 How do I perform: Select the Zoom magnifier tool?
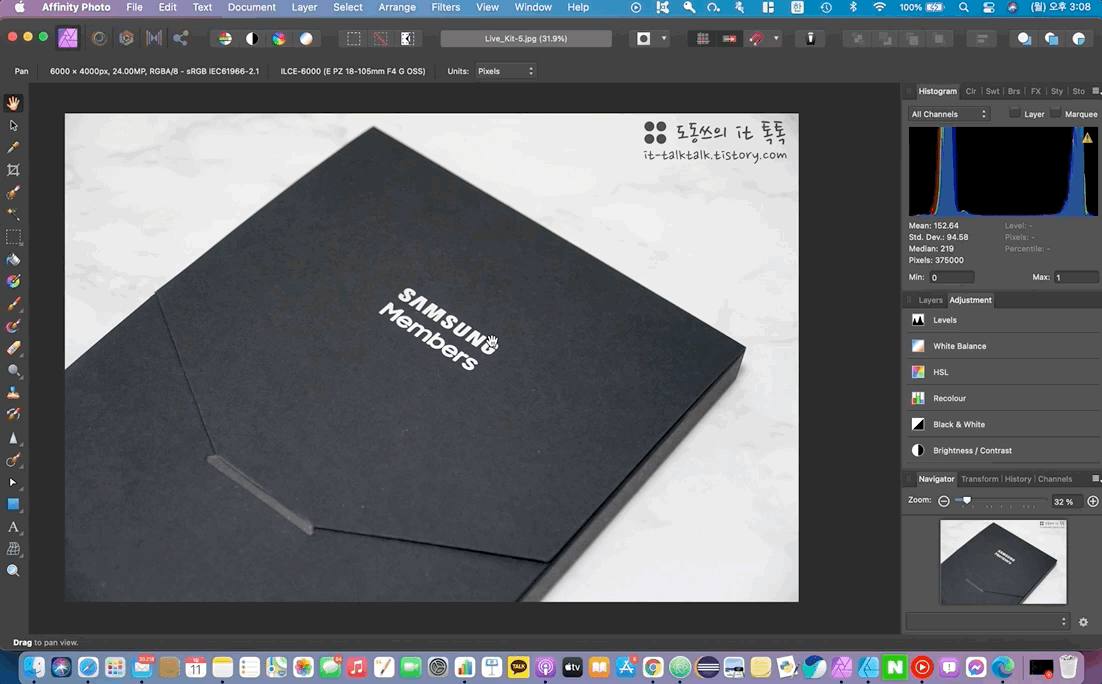pos(13,571)
